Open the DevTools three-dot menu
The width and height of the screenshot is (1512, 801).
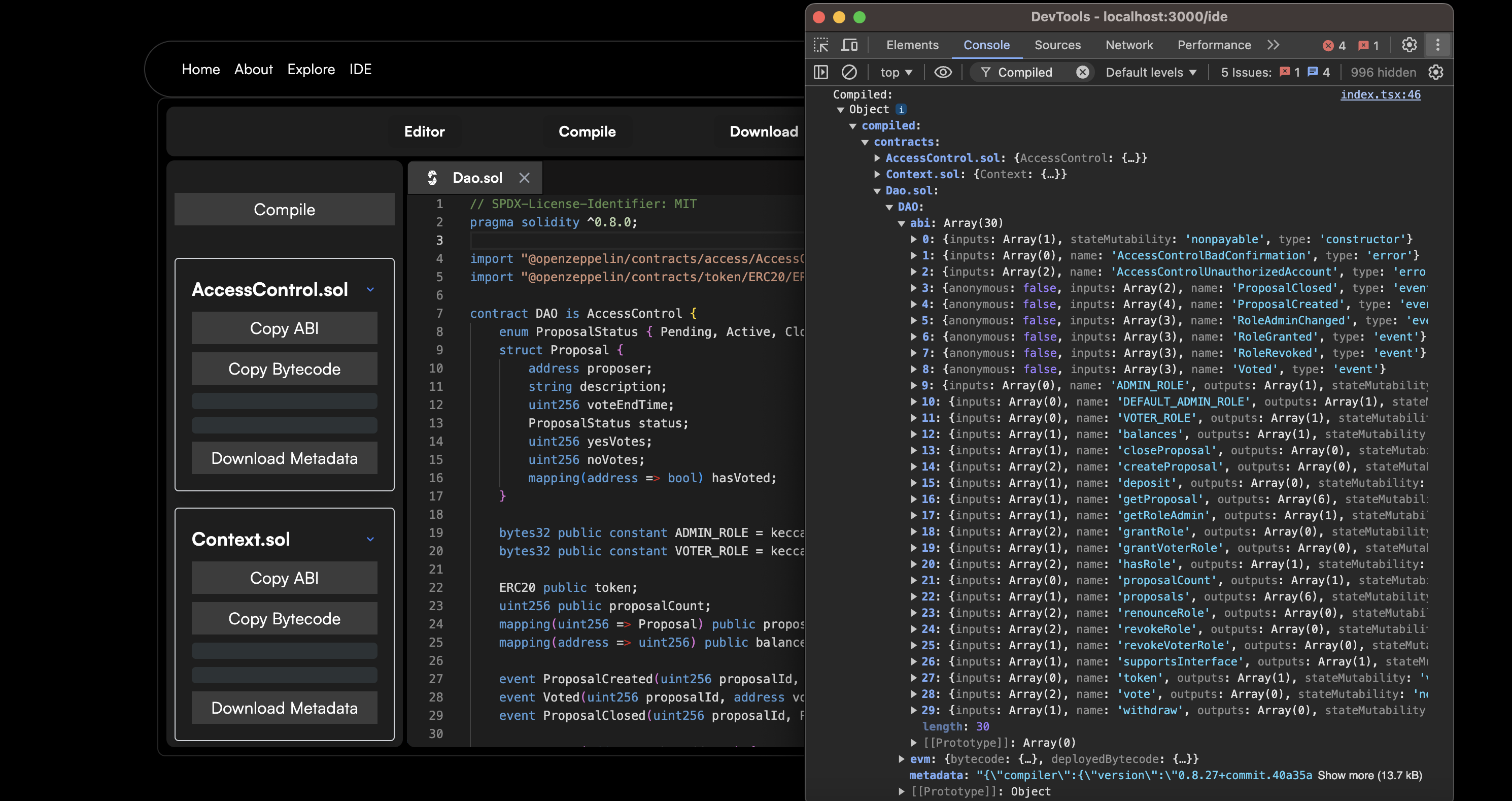[1437, 45]
